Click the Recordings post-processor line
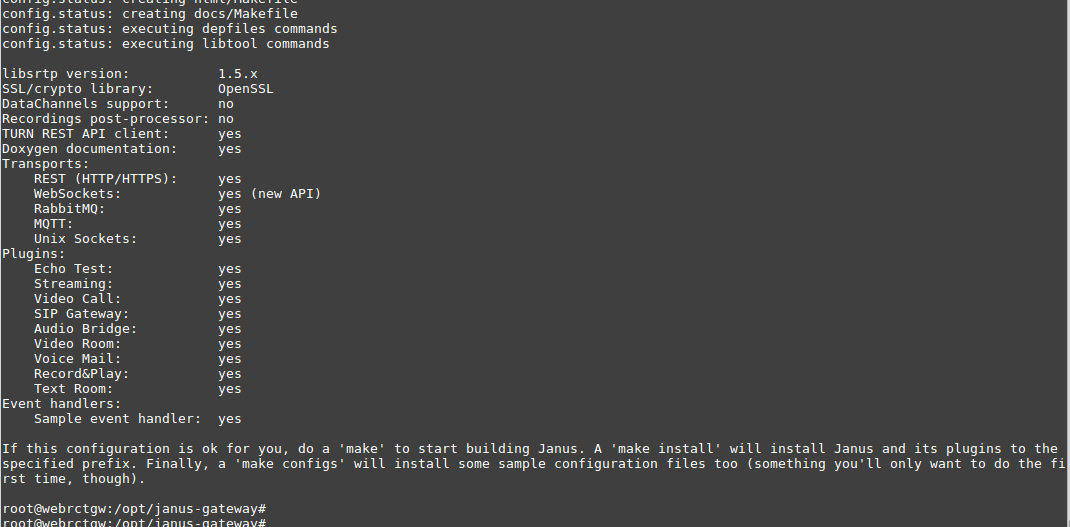Viewport: 1070px width, 527px height. pos(117,119)
